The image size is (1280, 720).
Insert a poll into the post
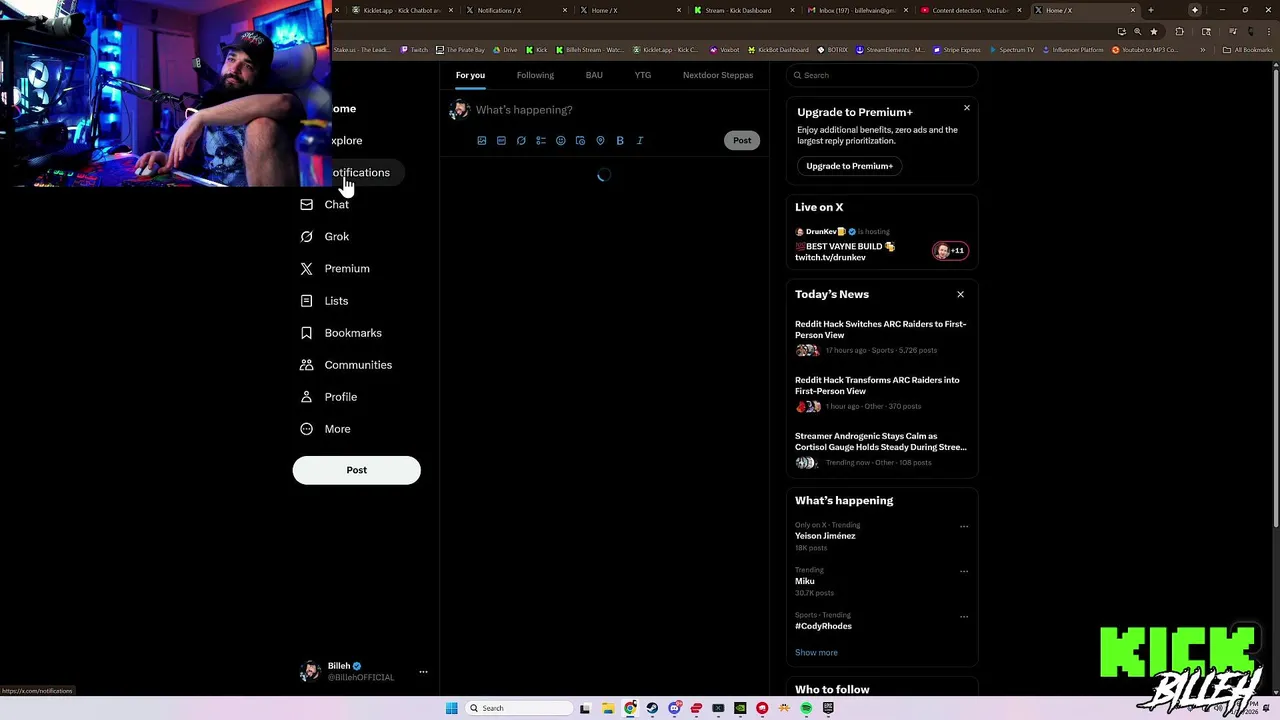(x=541, y=141)
